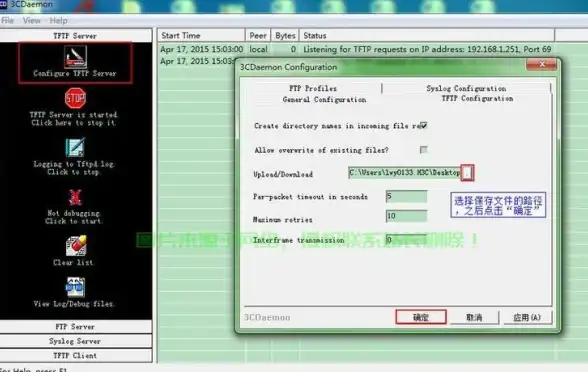Toggle Create directory names checkbox
588x372 pixels.
point(423,125)
